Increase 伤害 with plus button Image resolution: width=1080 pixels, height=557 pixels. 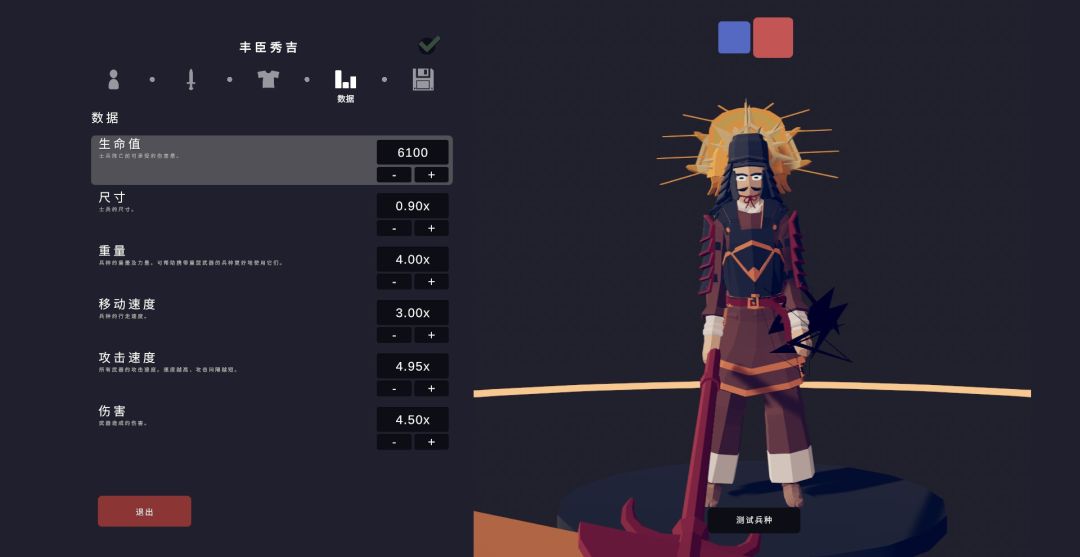431,442
